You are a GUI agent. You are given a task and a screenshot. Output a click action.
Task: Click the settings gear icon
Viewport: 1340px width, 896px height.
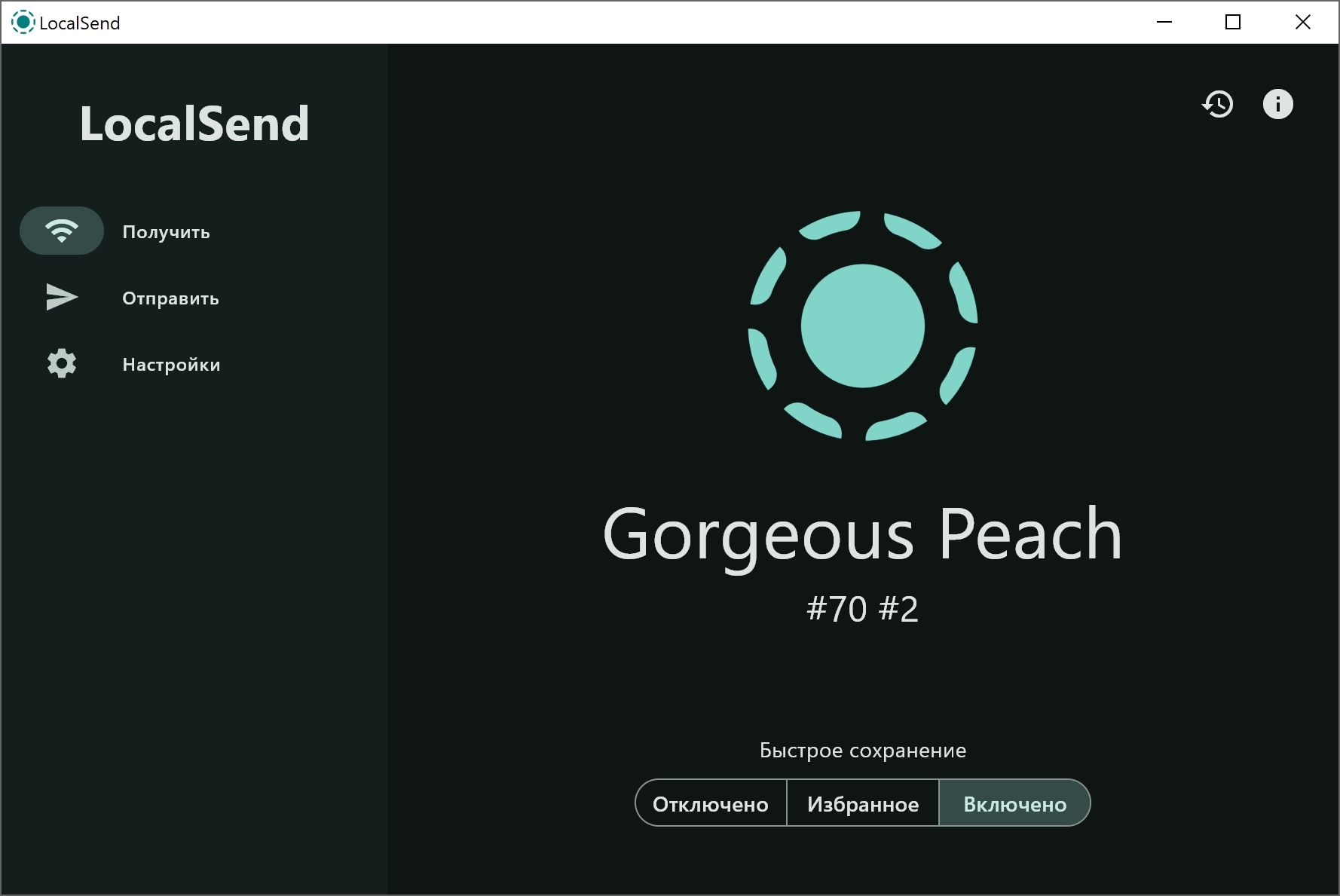tap(62, 363)
